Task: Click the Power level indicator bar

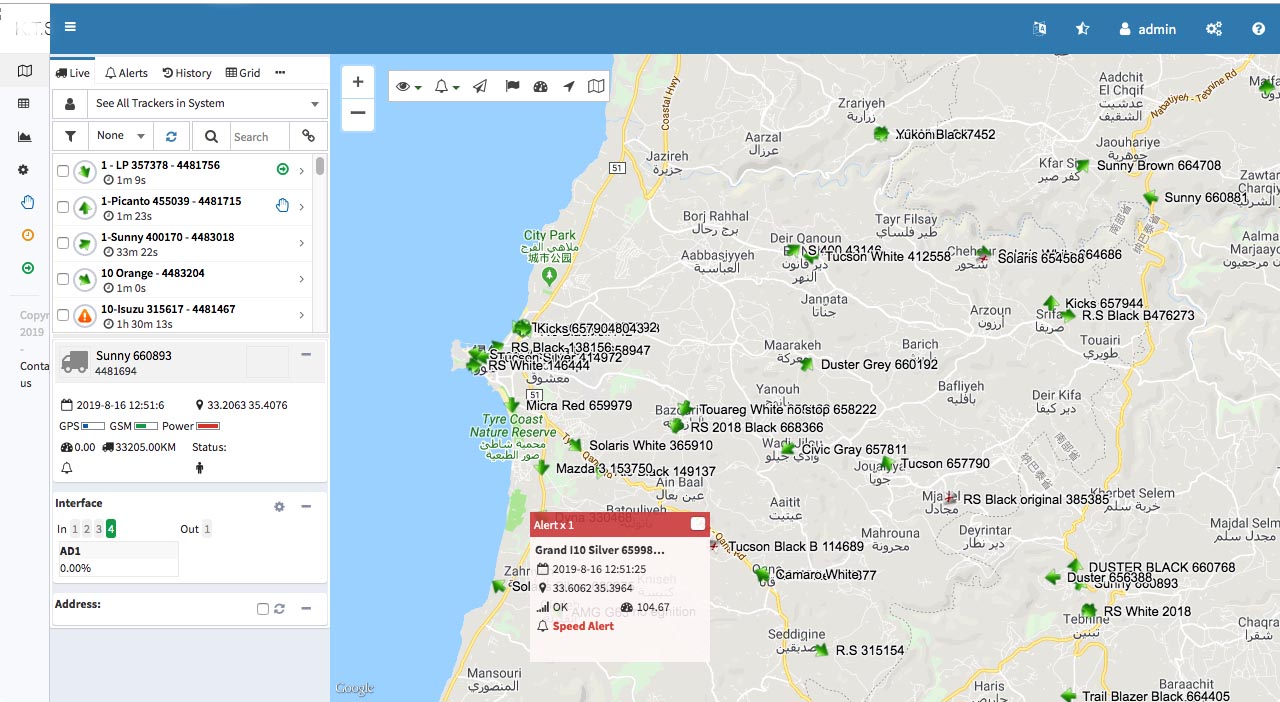Action: [208, 426]
